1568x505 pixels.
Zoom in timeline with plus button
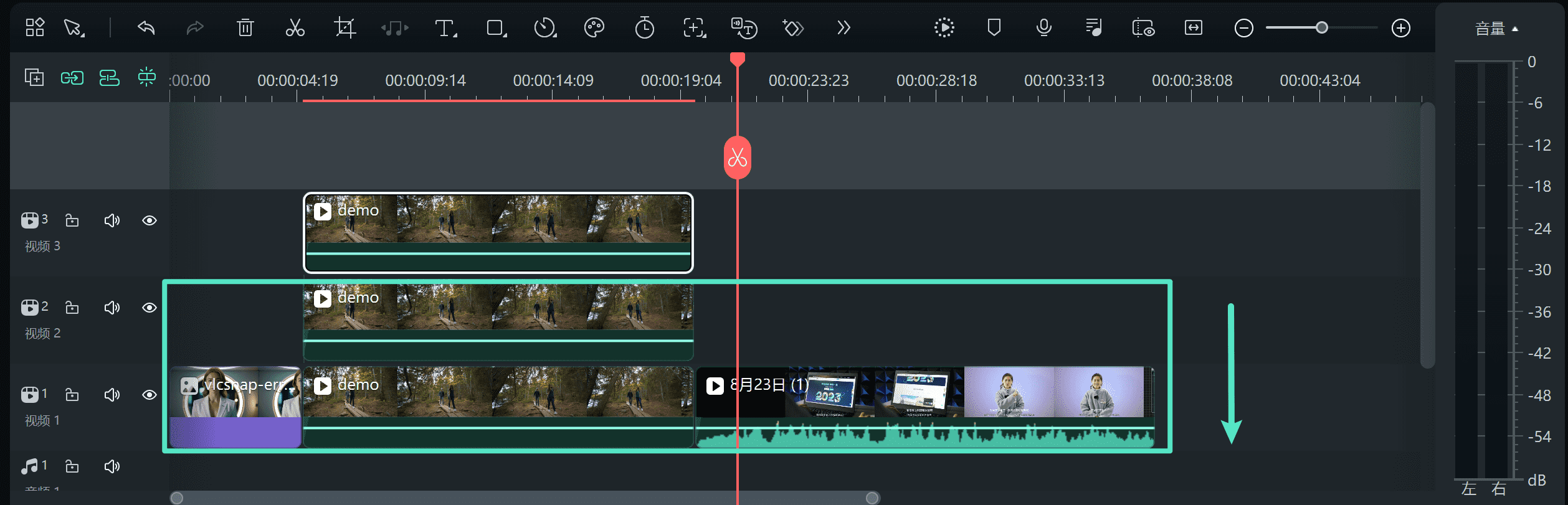(1401, 28)
